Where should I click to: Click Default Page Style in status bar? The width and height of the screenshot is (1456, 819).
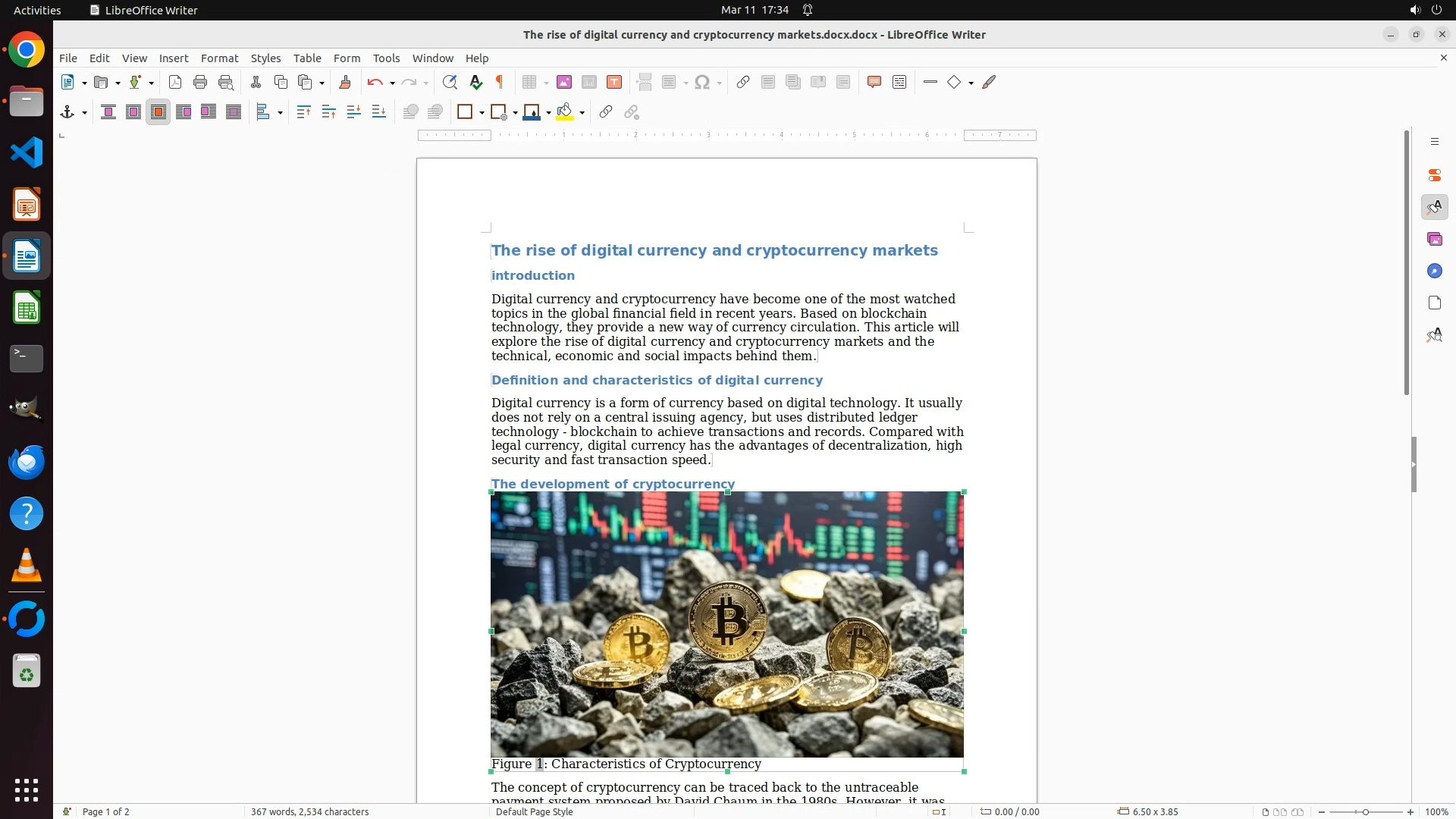534,811
